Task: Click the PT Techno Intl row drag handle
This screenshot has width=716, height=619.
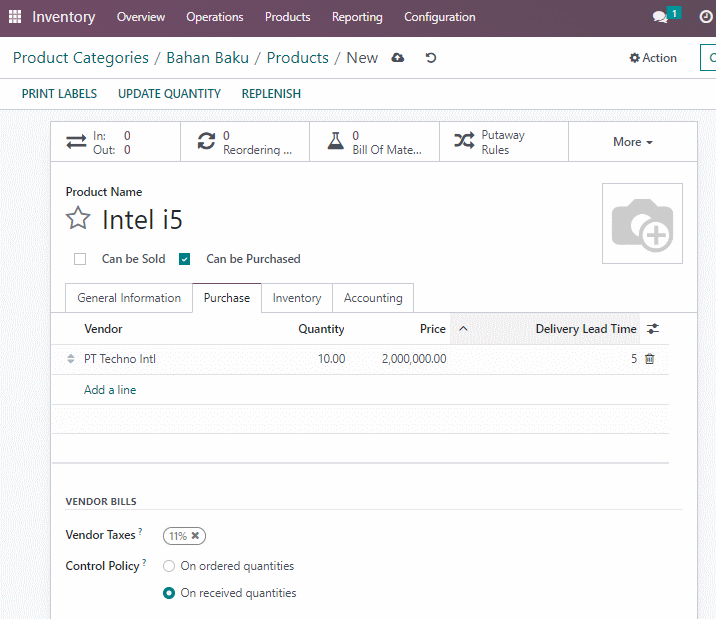Action: (70, 359)
